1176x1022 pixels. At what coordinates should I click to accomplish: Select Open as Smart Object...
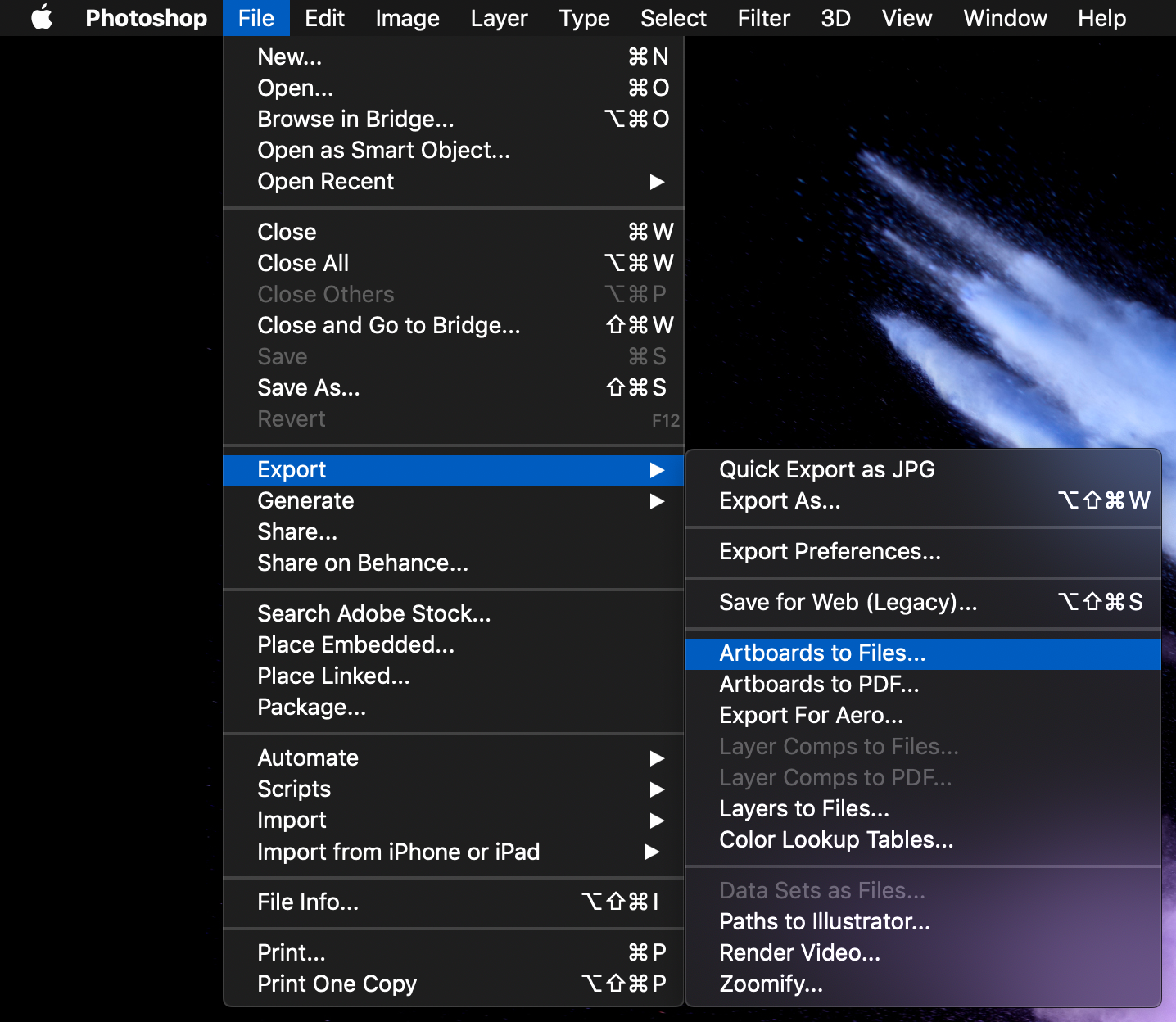tap(454, 150)
